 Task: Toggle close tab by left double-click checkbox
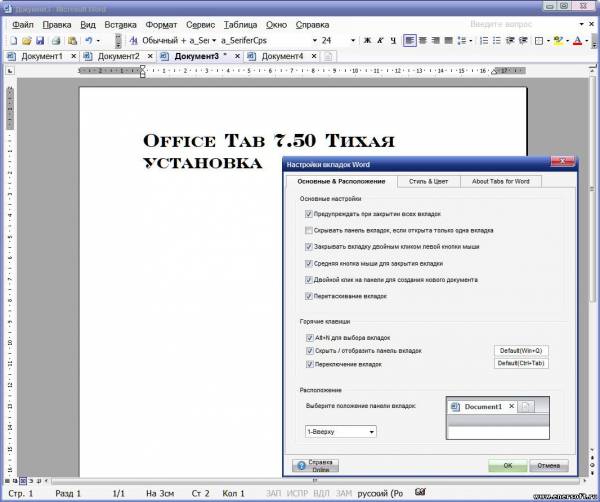tap(309, 247)
